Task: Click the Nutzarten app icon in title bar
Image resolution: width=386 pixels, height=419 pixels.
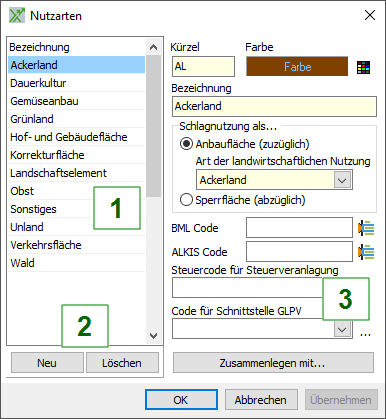Action: coord(17,16)
